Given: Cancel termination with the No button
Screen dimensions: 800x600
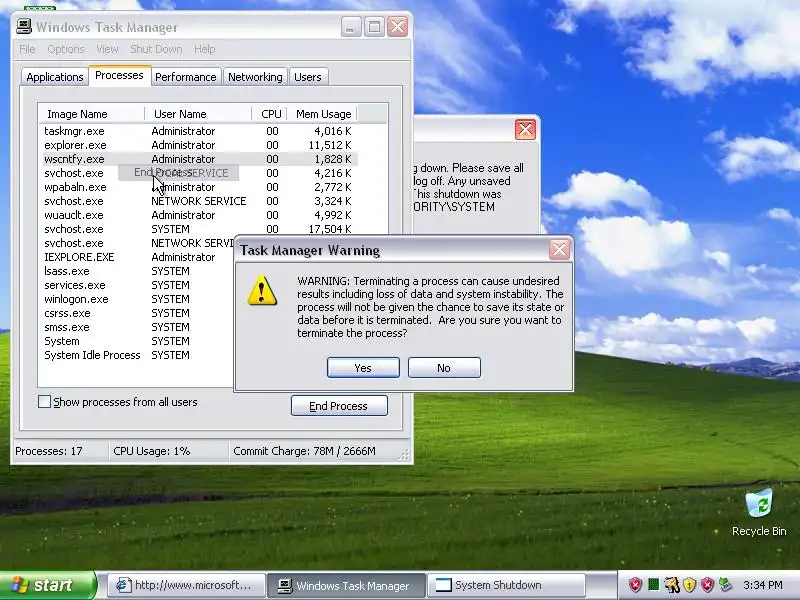Looking at the screenshot, I should pyautogui.click(x=444, y=368).
